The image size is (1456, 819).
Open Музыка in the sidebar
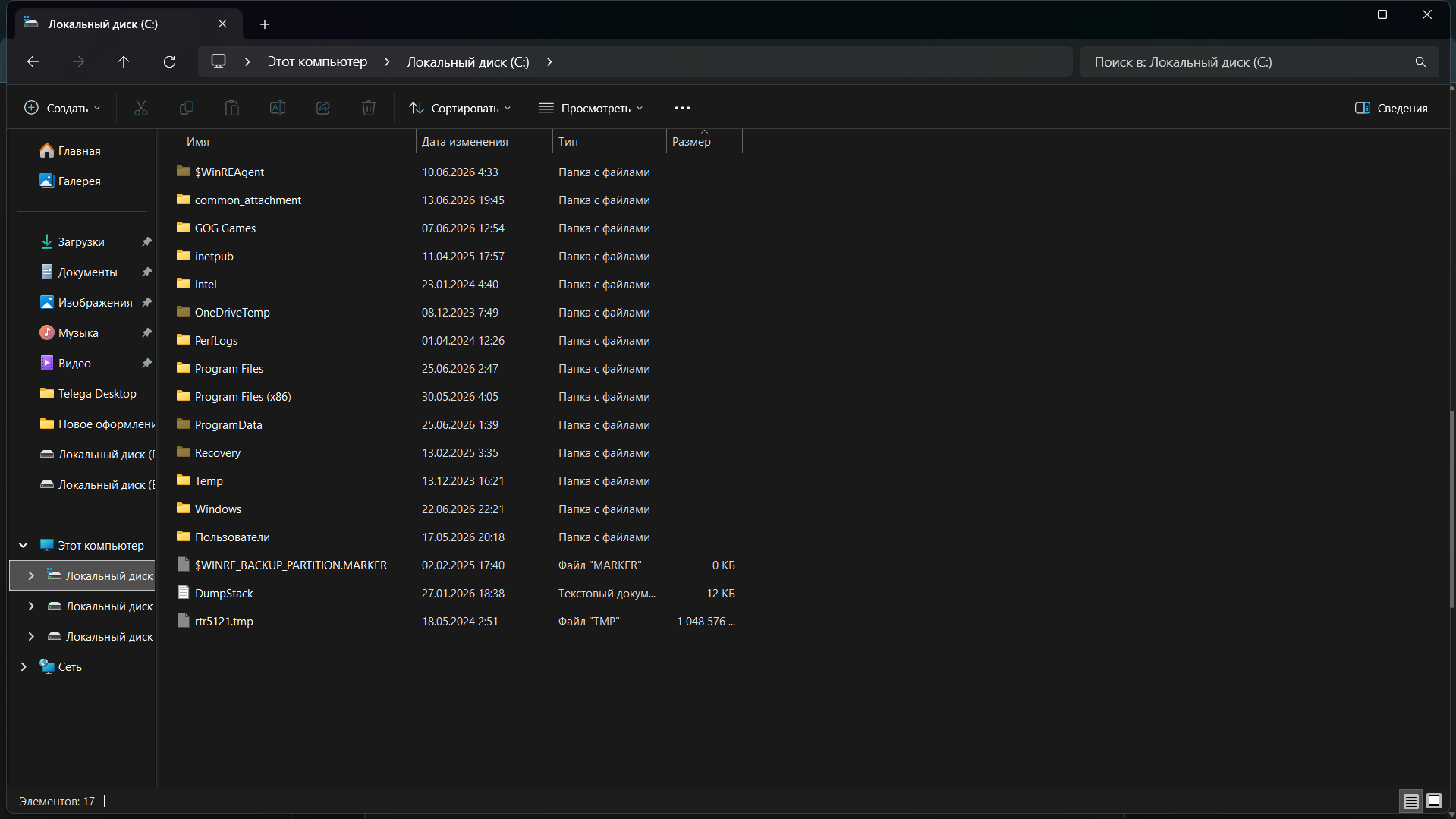click(x=69, y=333)
